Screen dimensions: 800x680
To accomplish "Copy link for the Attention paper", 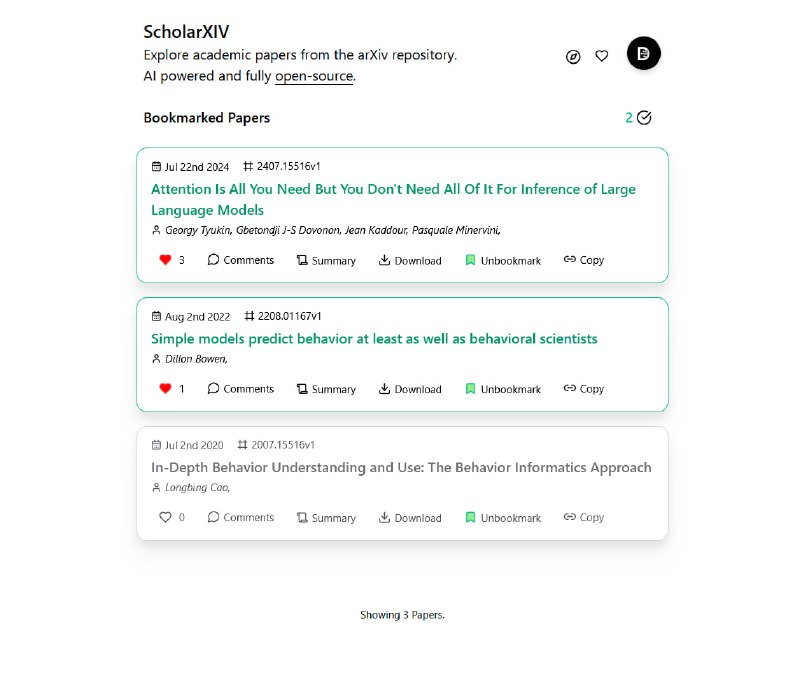I will (x=584, y=260).
